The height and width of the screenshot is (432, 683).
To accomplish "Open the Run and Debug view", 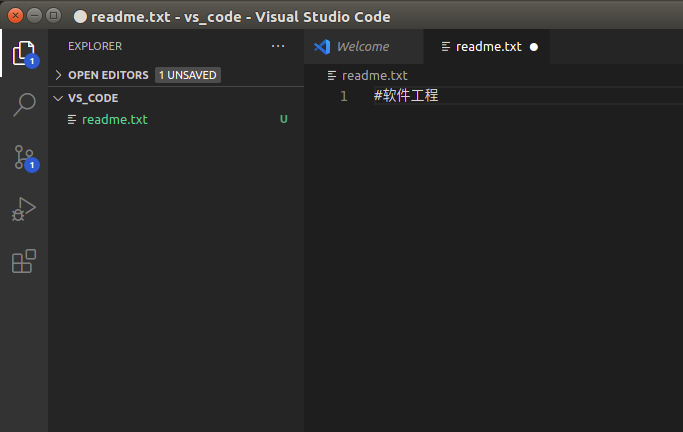I will [x=23, y=209].
